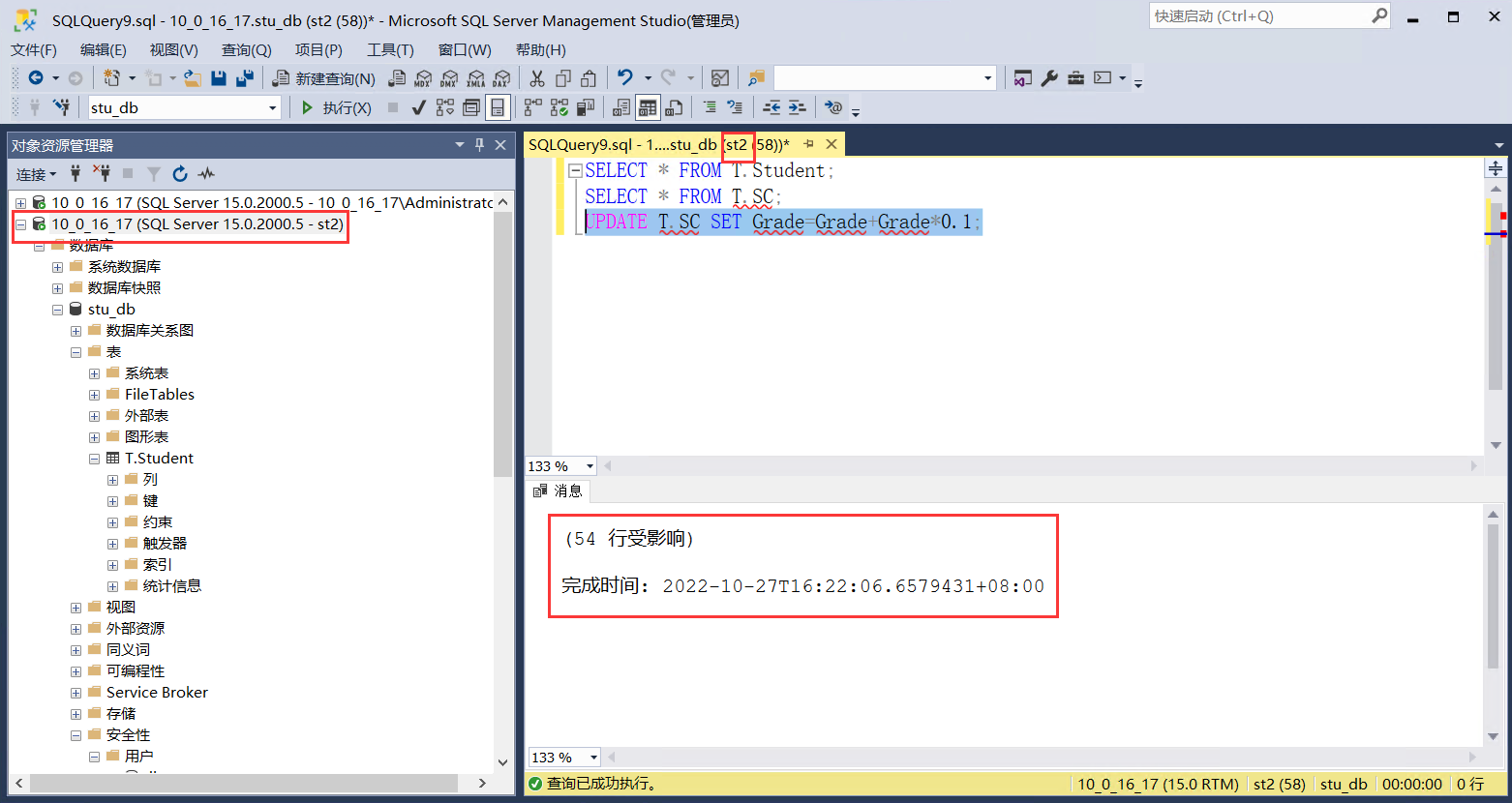Click the Object Explorer activity monitor pulse icon
Screen dimensions: 1512x803
(x=206, y=174)
